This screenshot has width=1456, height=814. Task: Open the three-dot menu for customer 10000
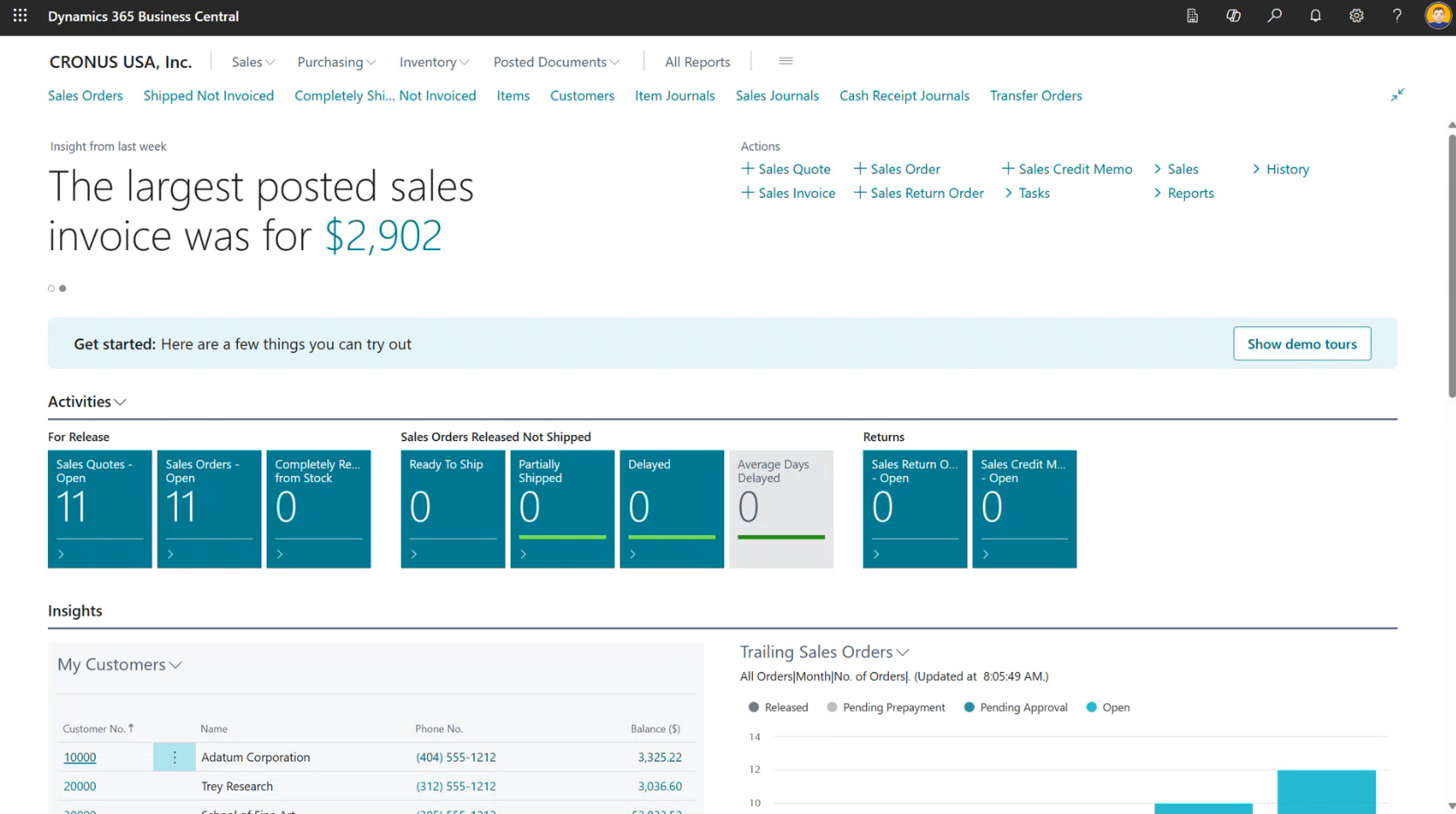[x=174, y=757]
